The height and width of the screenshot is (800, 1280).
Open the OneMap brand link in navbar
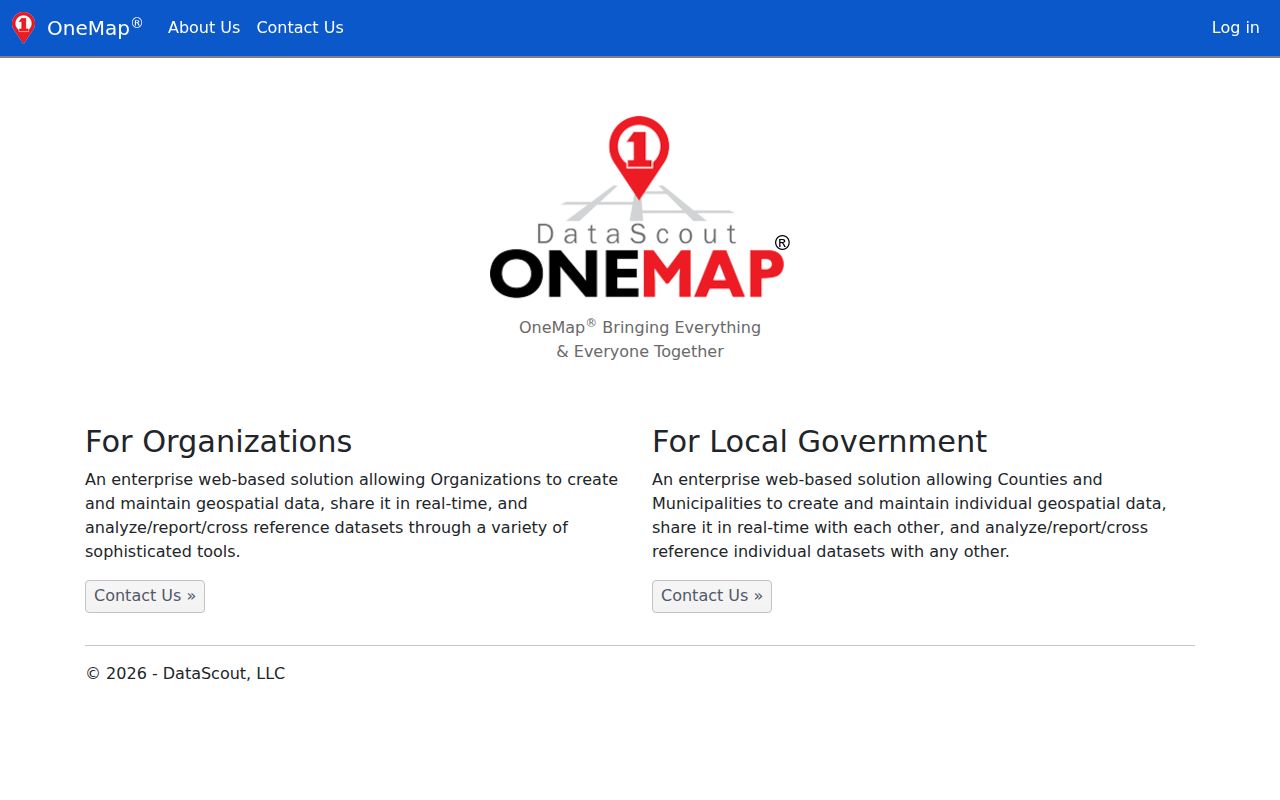click(95, 27)
